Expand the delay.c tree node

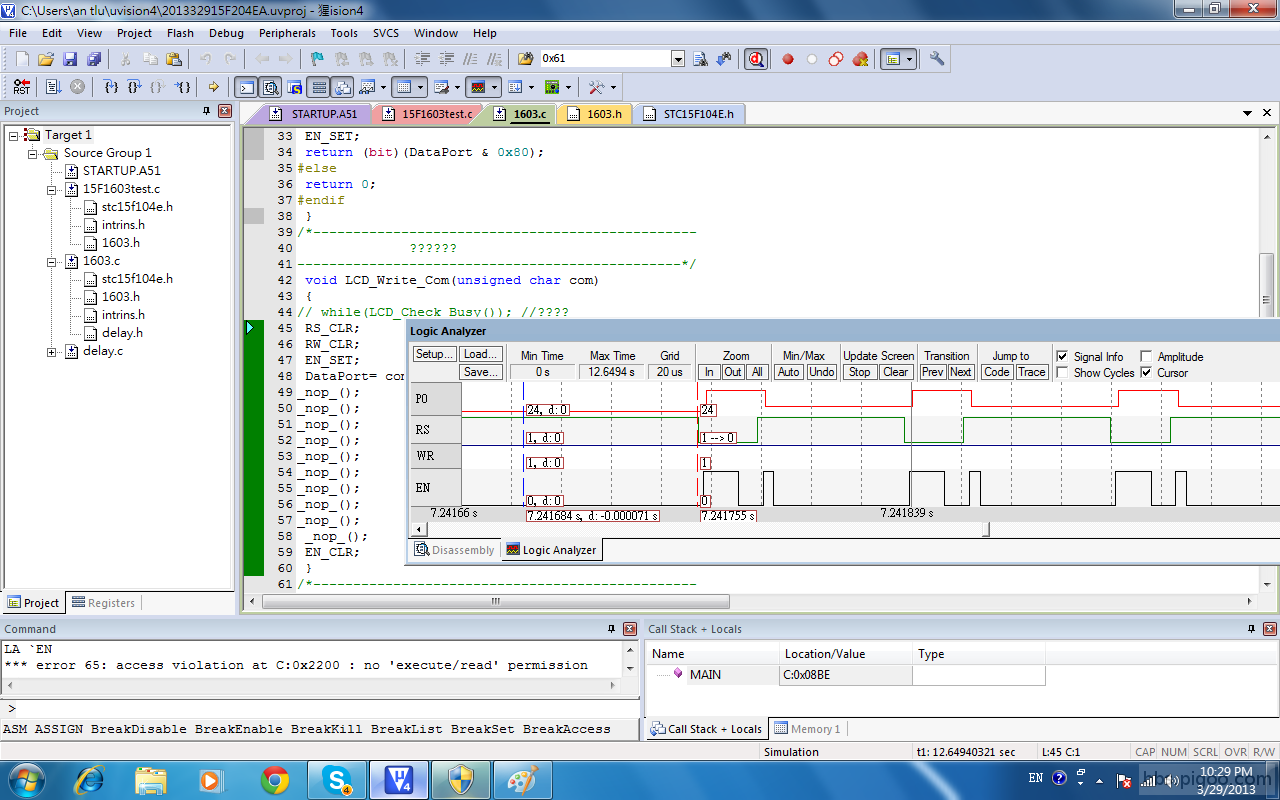51,351
